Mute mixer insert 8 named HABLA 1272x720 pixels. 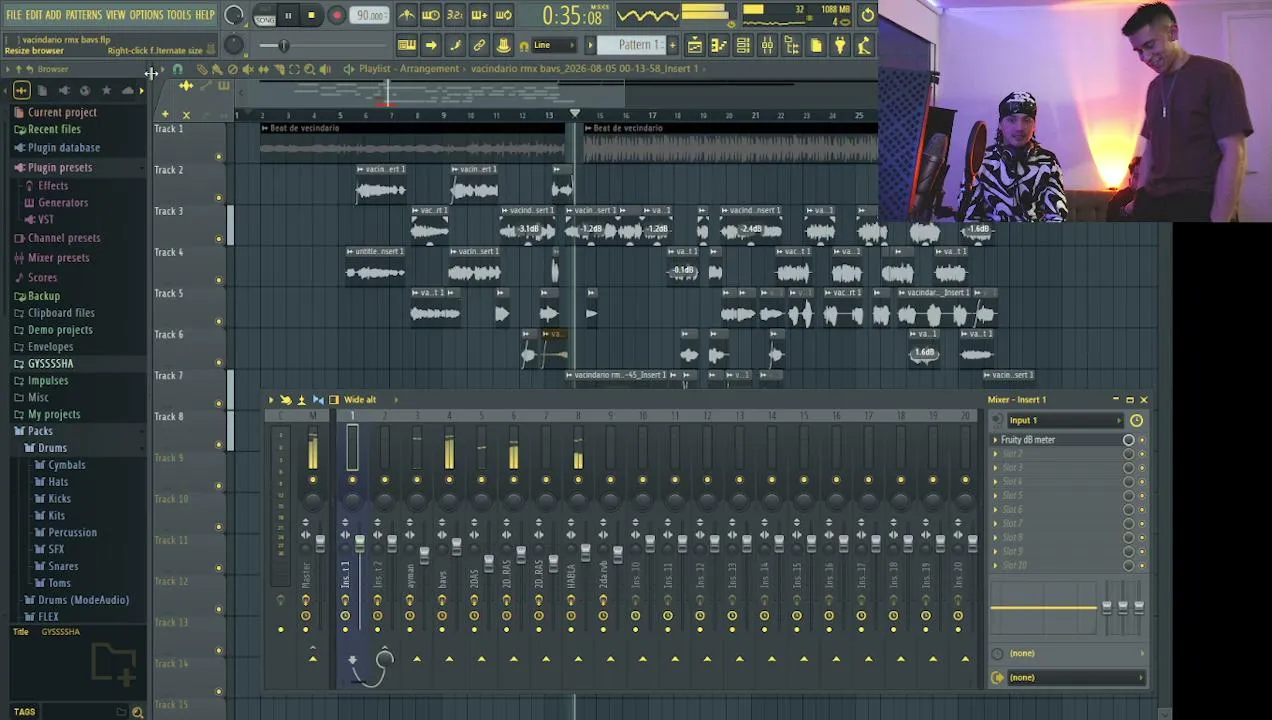tap(577, 480)
